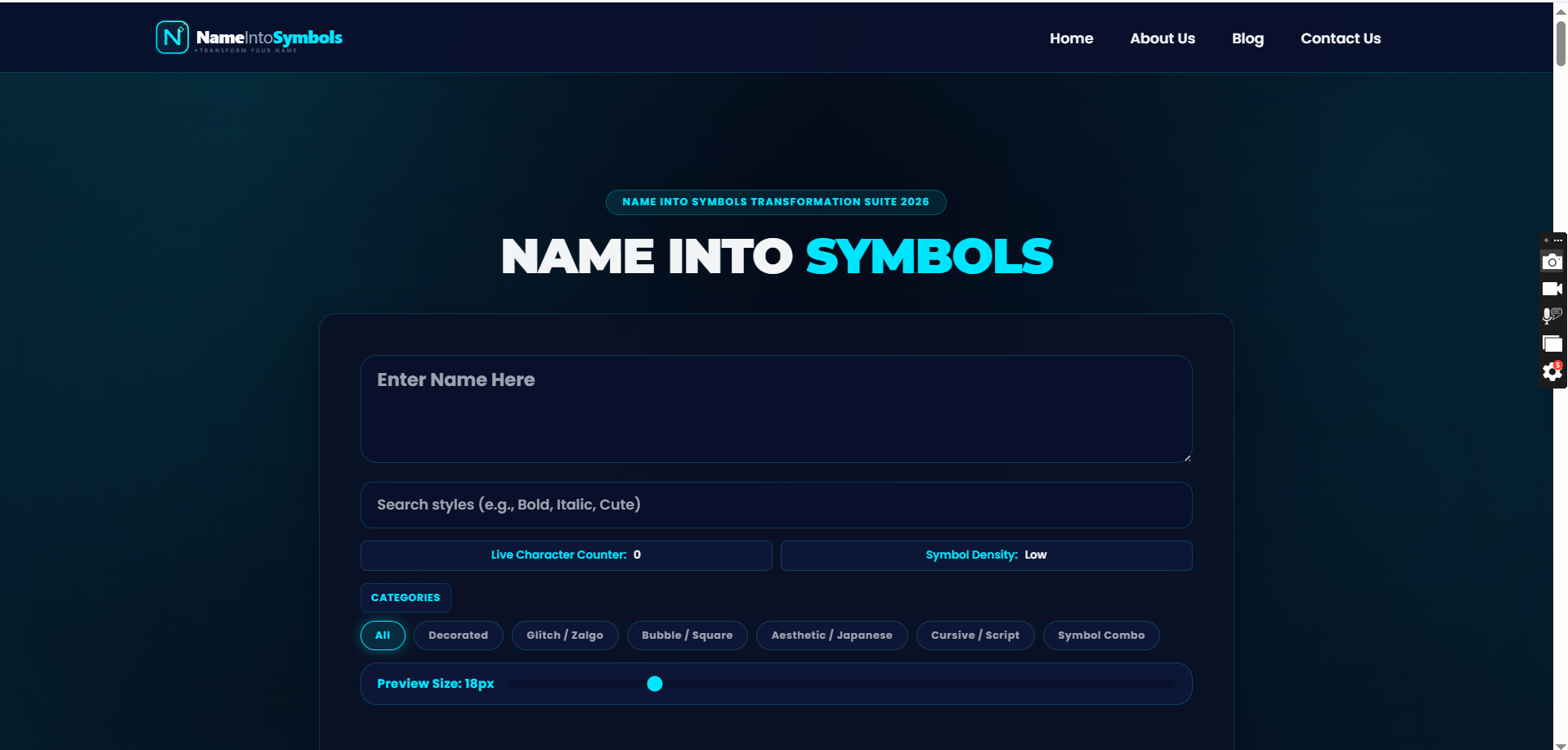Filter by Glitch / Zalgo styles

tap(565, 635)
